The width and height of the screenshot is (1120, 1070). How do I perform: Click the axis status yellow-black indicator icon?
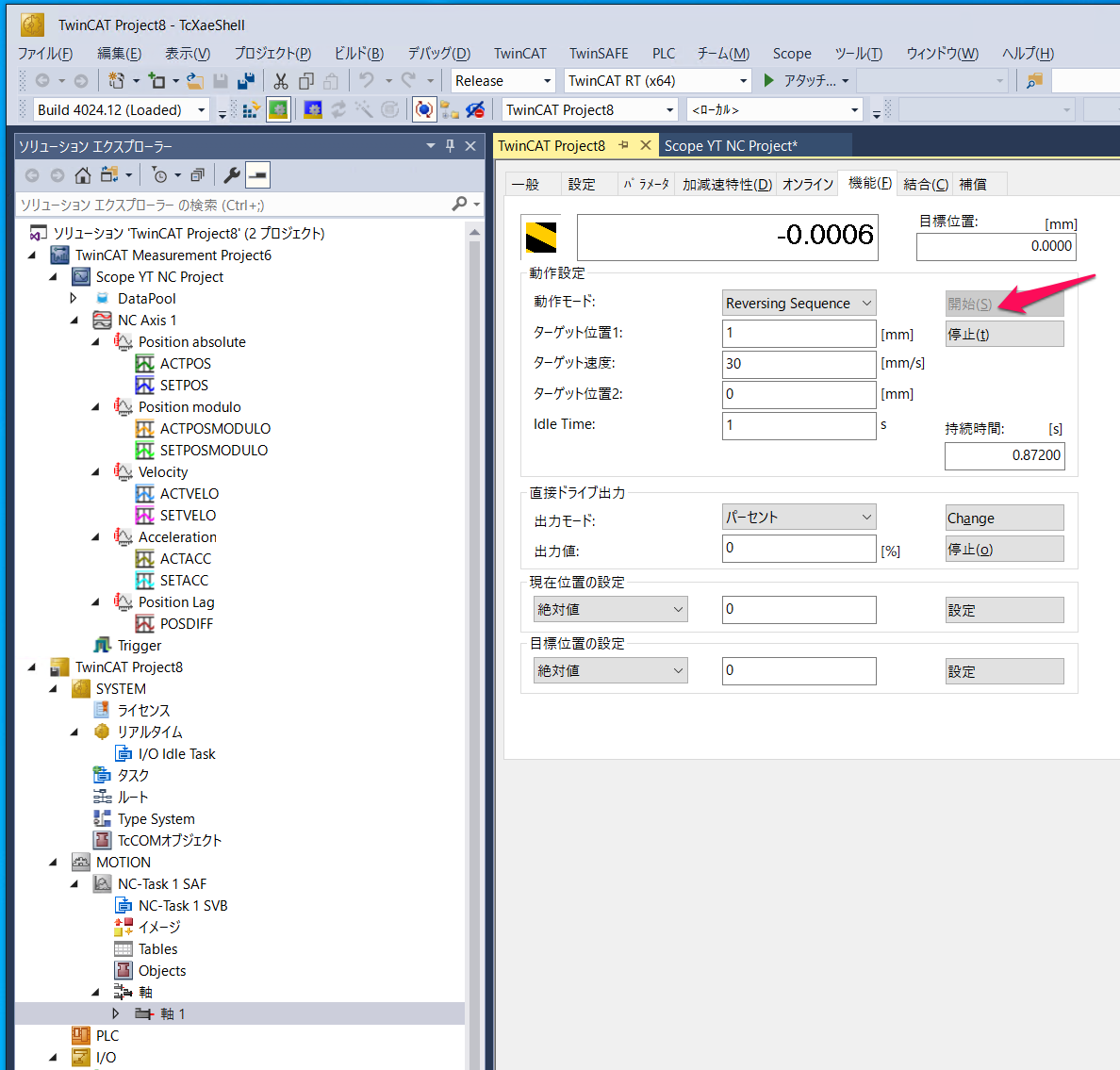(x=541, y=238)
